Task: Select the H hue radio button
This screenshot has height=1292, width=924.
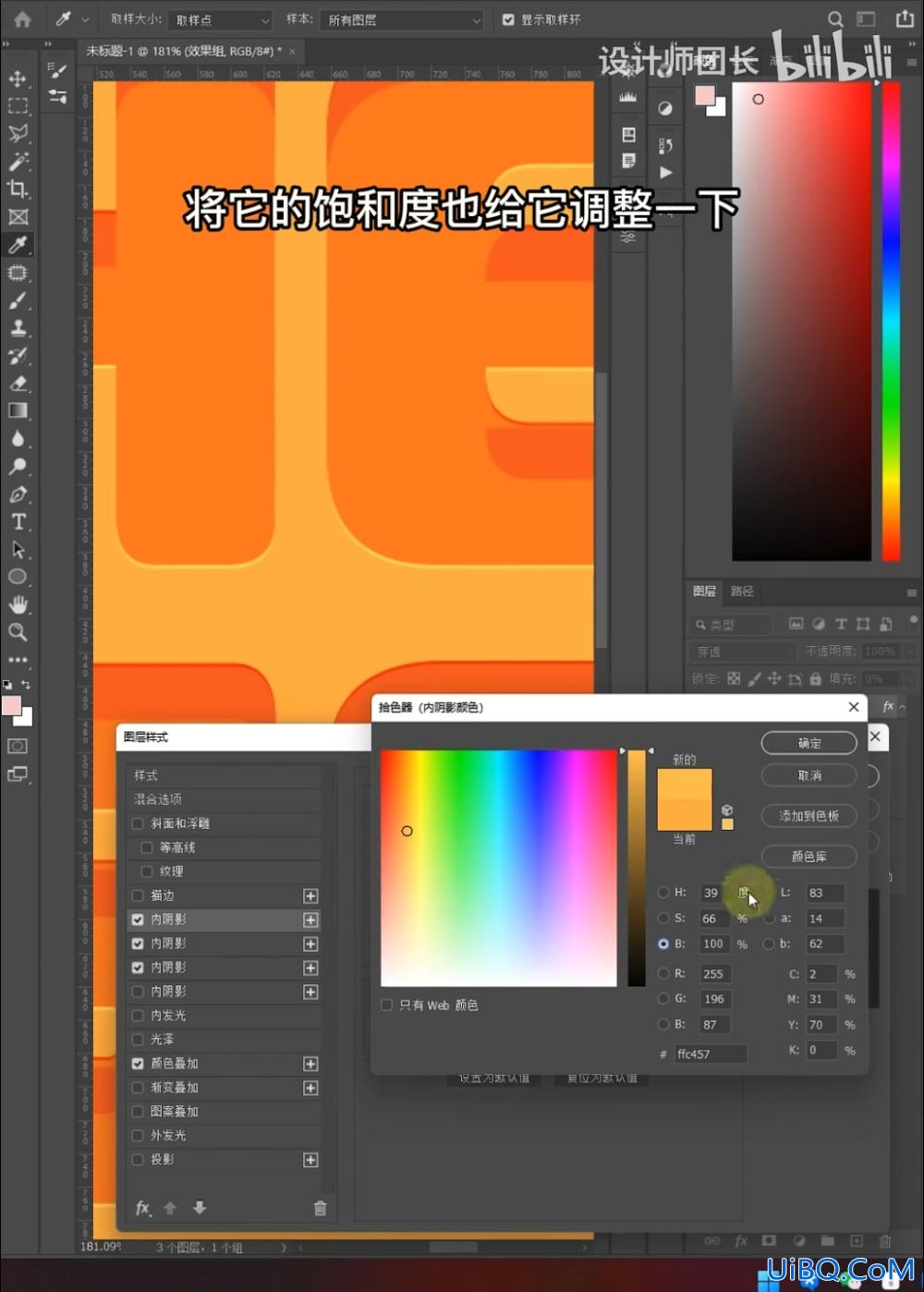Action: 663,893
